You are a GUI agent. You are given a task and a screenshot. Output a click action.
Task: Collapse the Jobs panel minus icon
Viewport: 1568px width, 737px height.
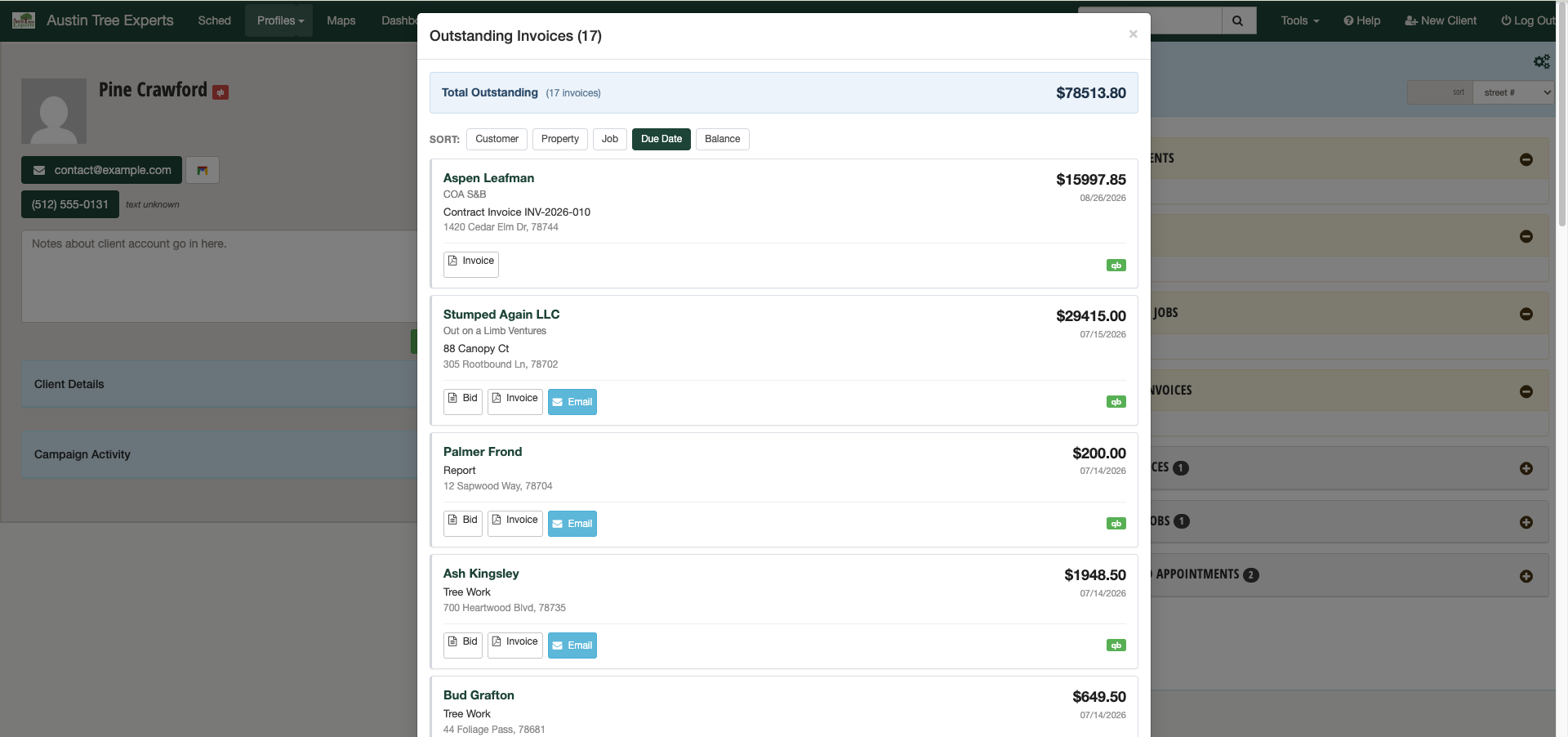tap(1526, 314)
